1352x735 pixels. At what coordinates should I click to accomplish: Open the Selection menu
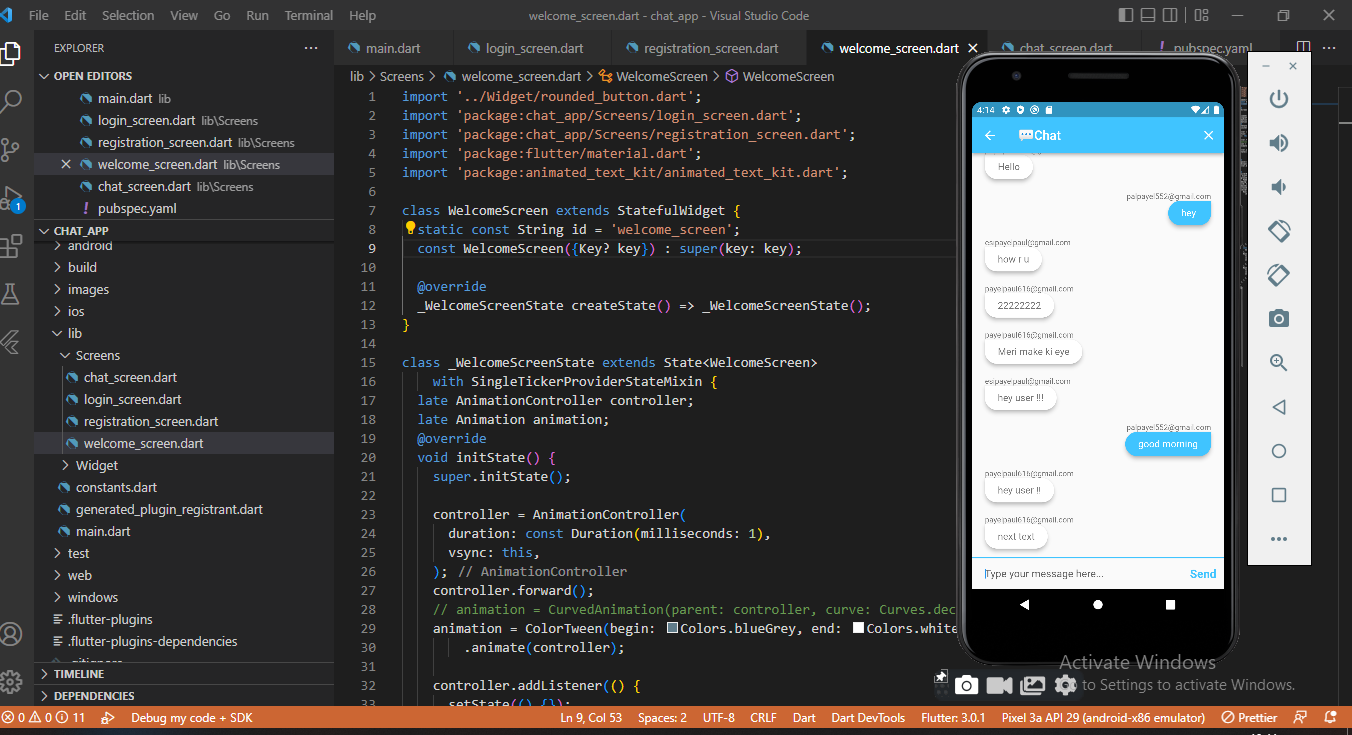[x=128, y=15]
